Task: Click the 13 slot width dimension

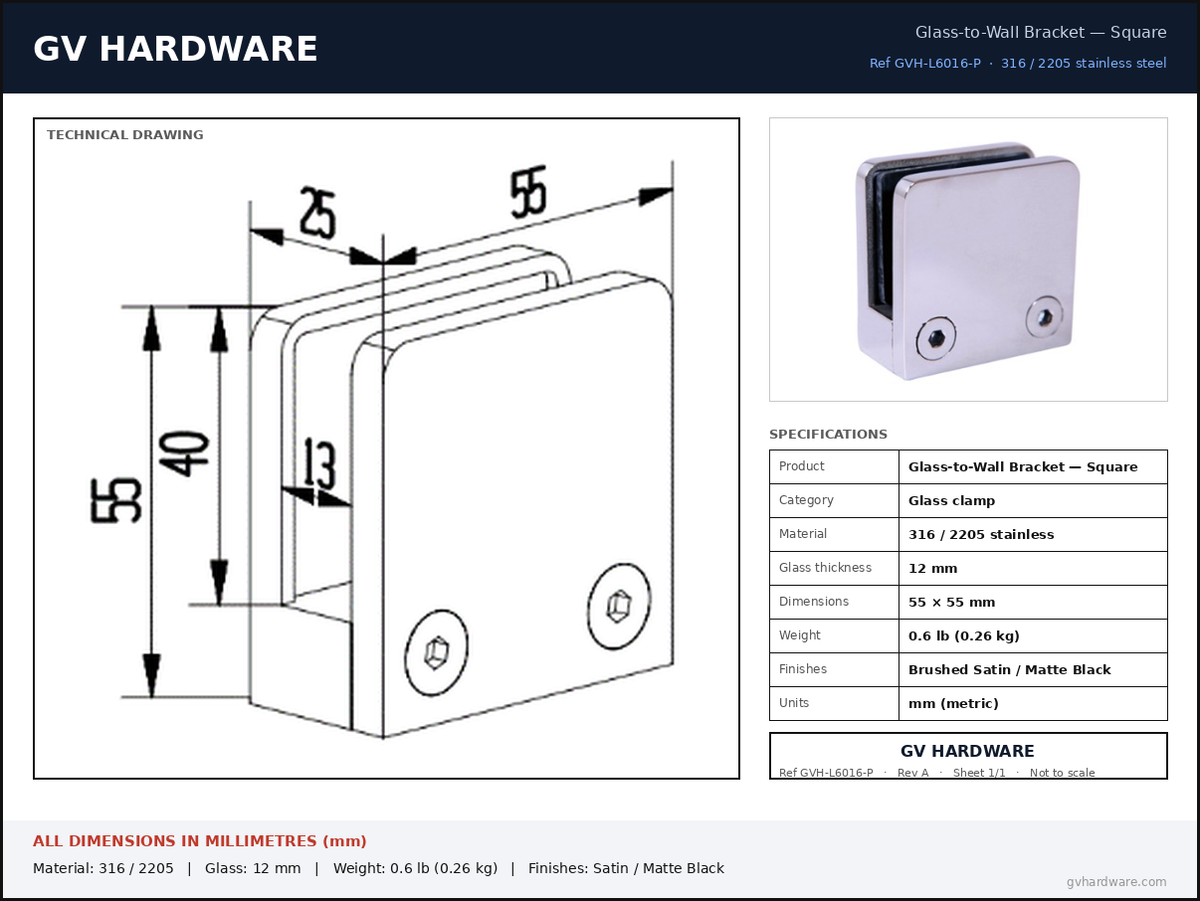Action: tap(319, 464)
